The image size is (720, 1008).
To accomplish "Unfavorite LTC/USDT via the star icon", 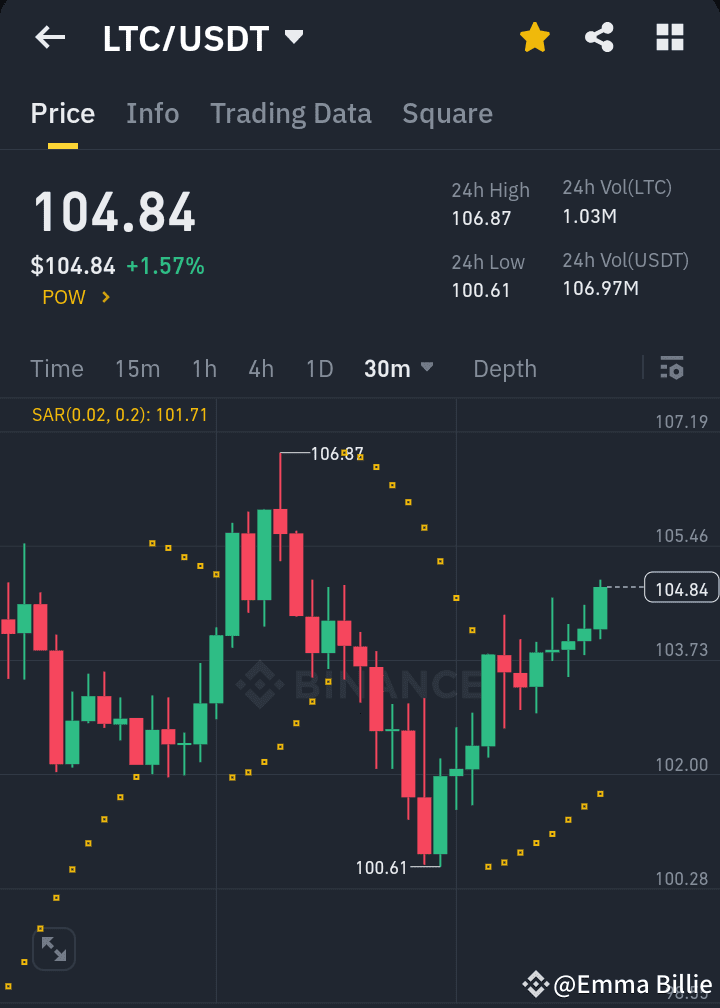I will point(535,36).
